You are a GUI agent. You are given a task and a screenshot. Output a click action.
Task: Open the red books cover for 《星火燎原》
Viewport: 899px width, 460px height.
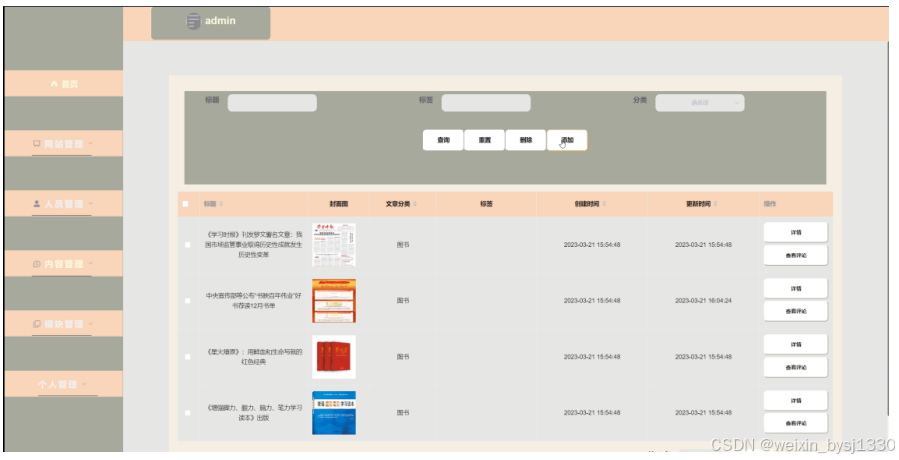pyautogui.click(x=334, y=357)
